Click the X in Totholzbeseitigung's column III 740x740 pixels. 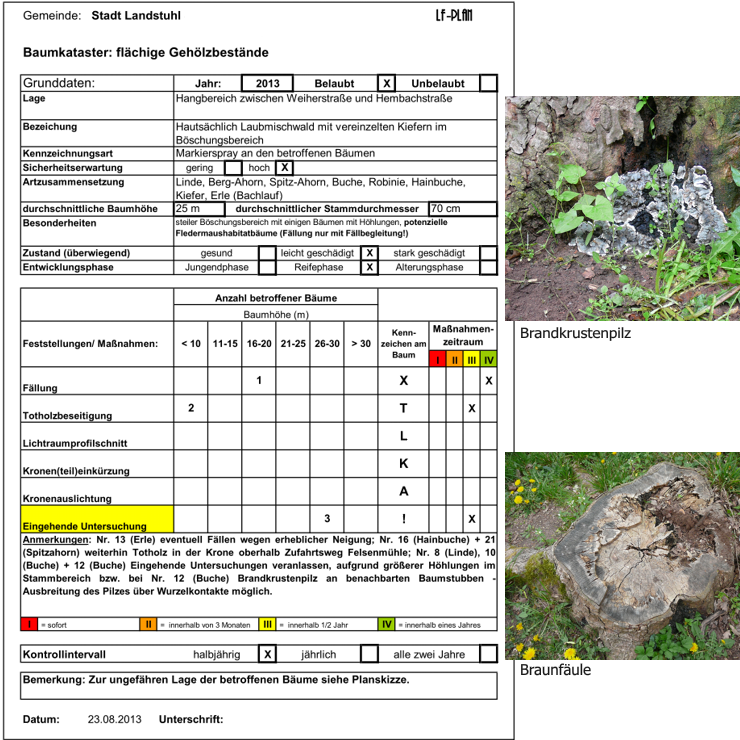click(x=471, y=408)
